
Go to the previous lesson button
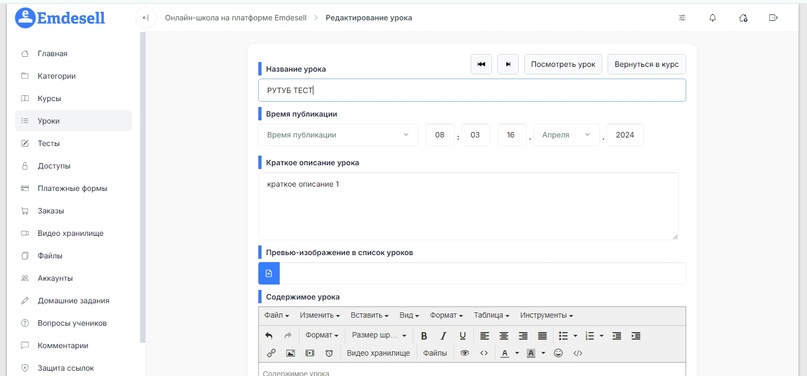point(481,64)
